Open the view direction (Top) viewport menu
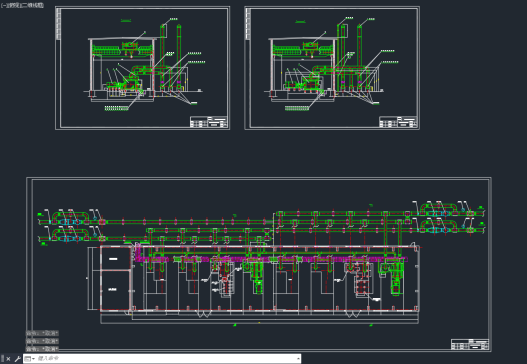 (x=14, y=5)
